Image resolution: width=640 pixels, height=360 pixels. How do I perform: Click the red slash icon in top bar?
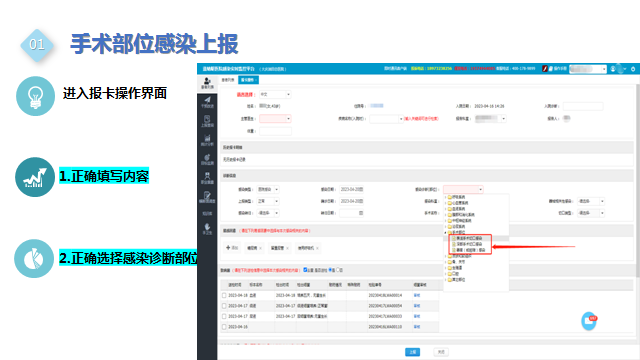(544, 69)
